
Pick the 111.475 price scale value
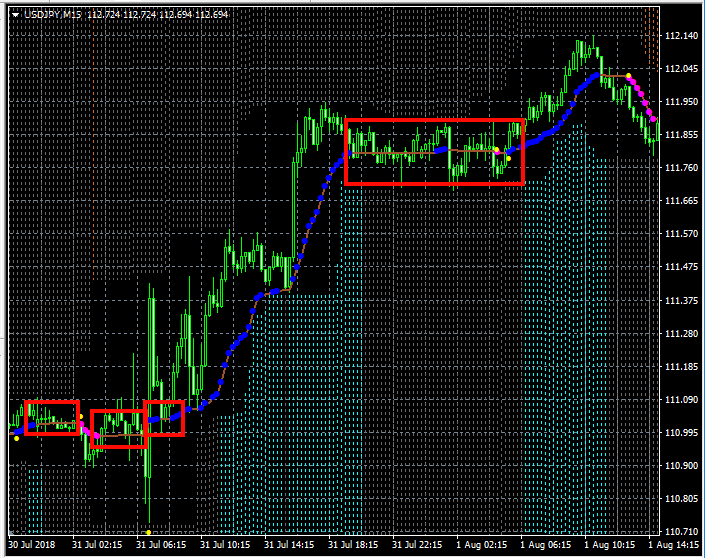click(x=682, y=267)
